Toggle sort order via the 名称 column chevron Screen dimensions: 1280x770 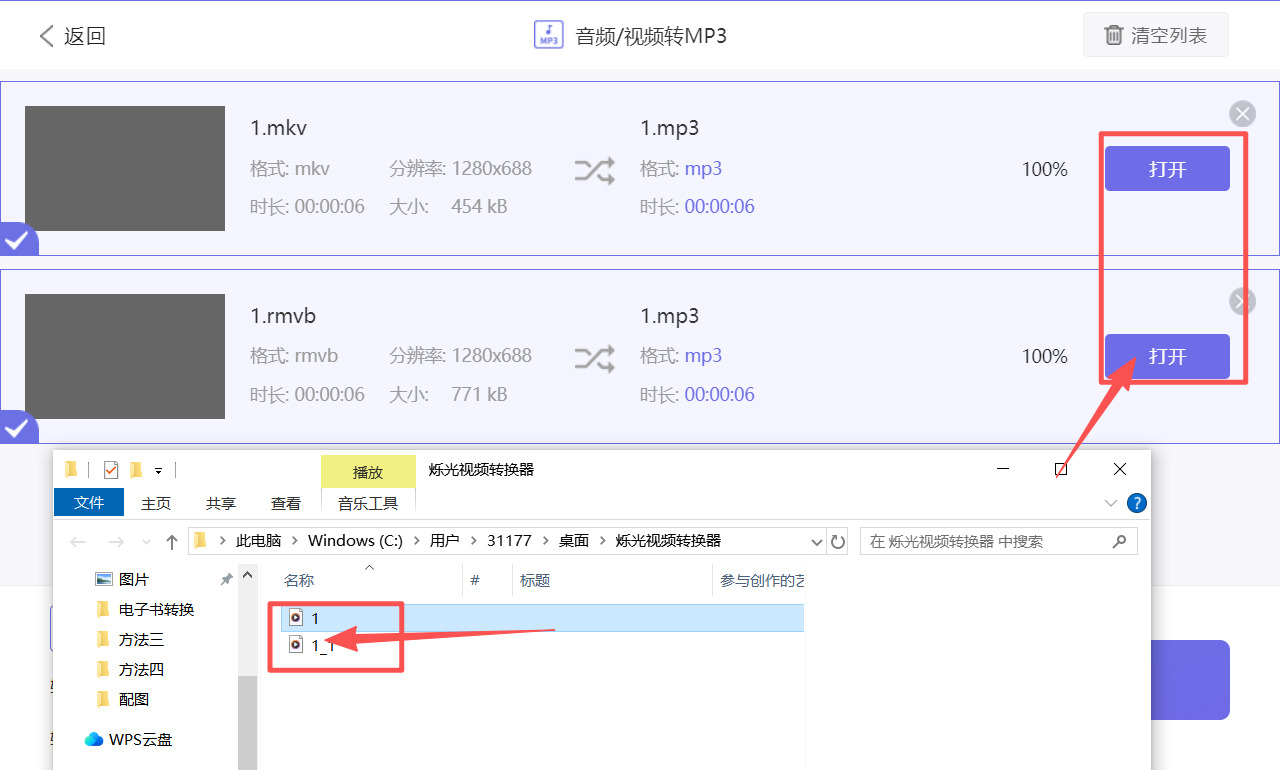(x=370, y=568)
